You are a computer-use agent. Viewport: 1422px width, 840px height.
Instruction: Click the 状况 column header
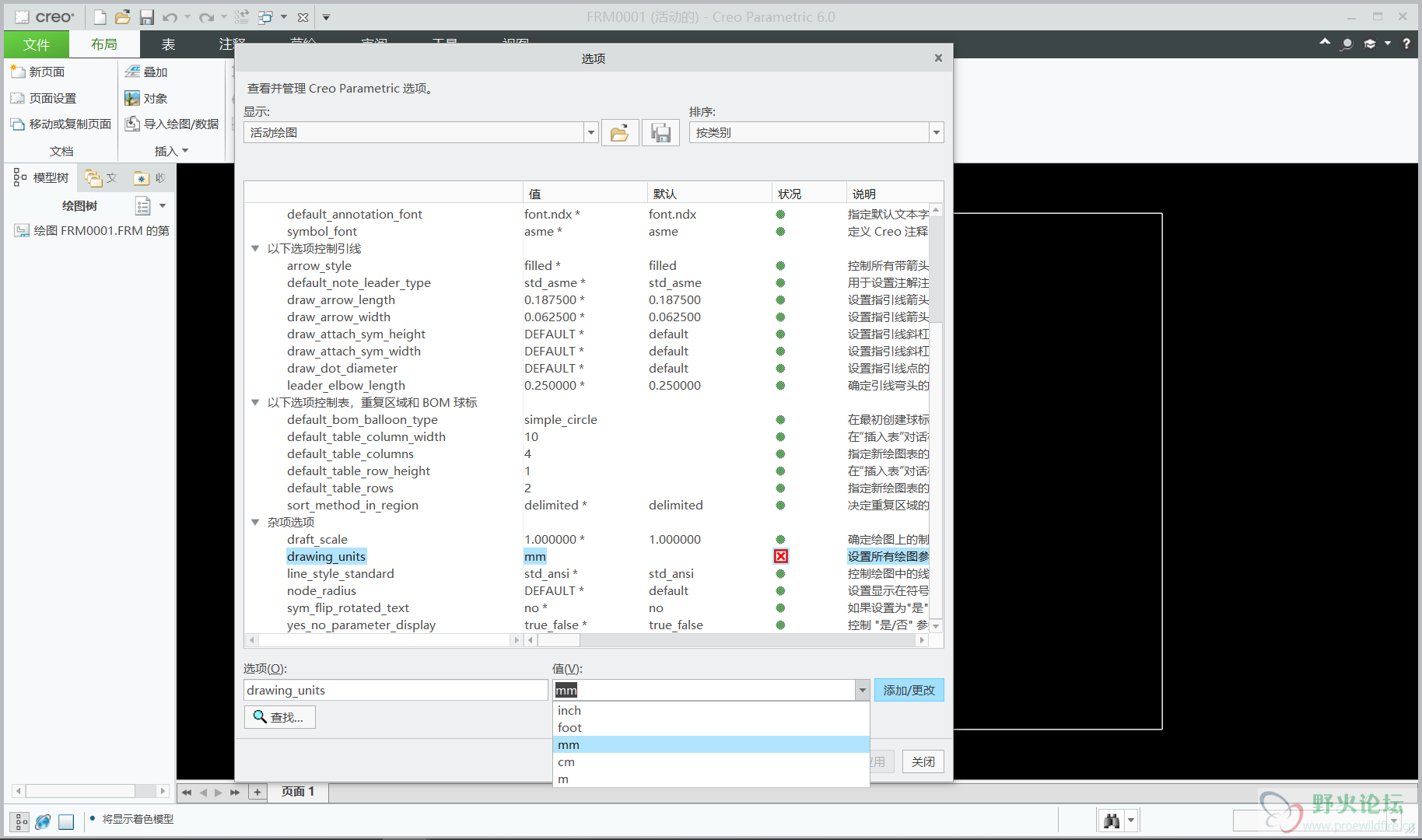(x=809, y=194)
